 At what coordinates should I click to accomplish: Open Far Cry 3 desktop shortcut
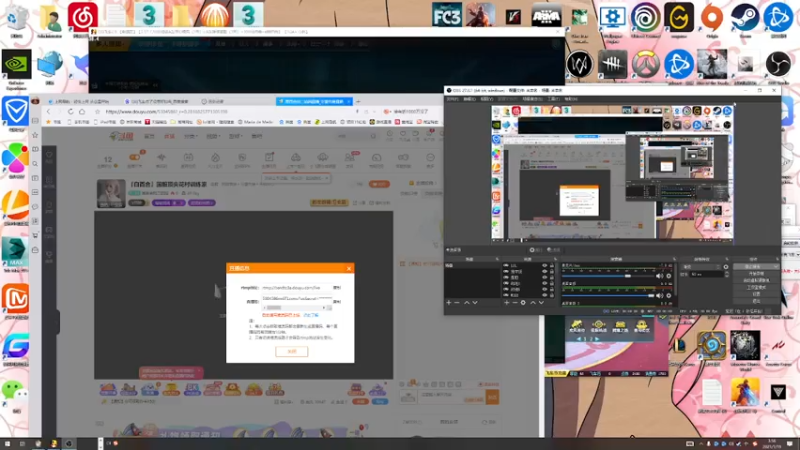tap(446, 15)
